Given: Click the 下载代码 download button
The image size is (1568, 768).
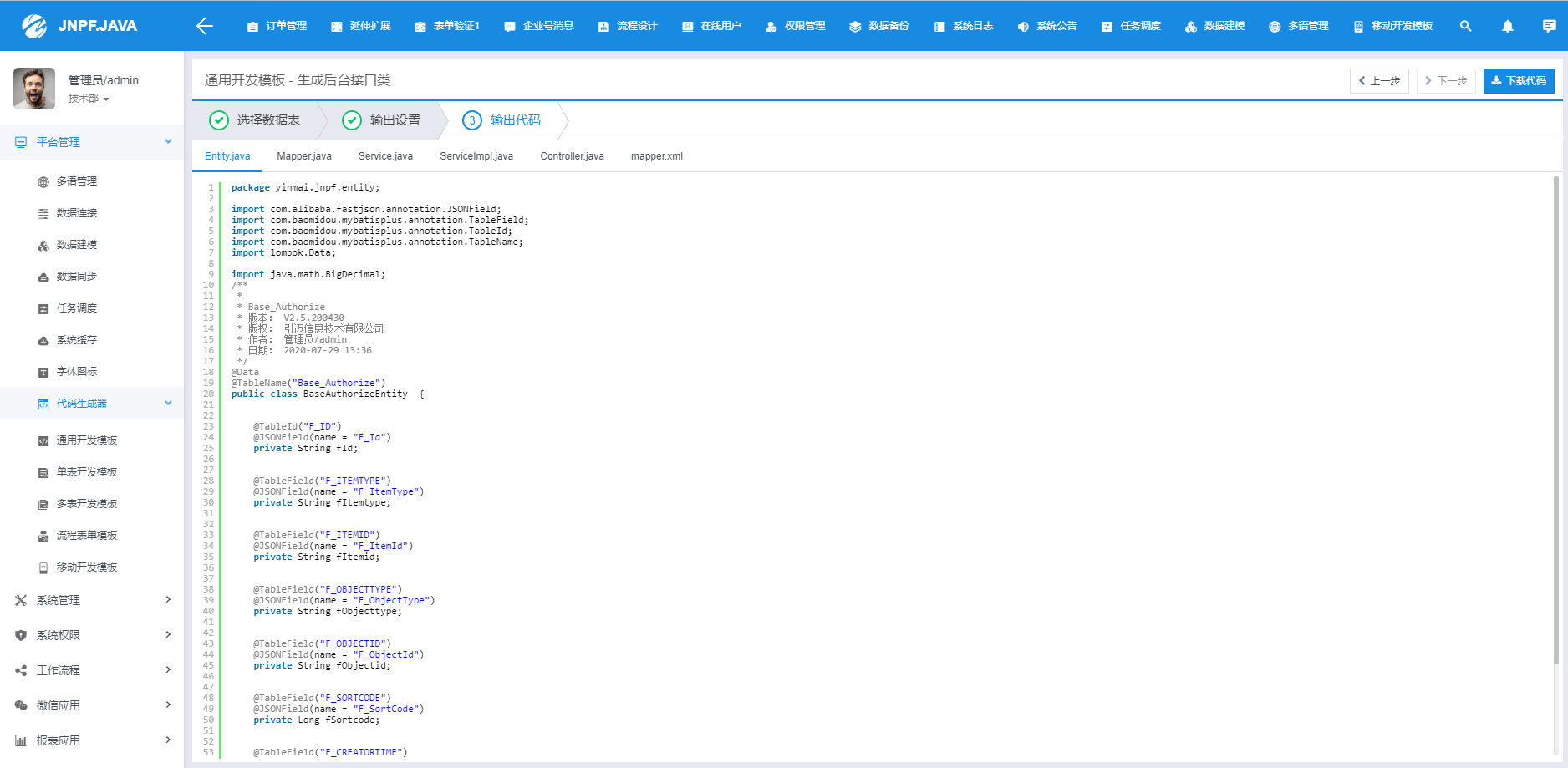Looking at the screenshot, I should (x=1519, y=80).
